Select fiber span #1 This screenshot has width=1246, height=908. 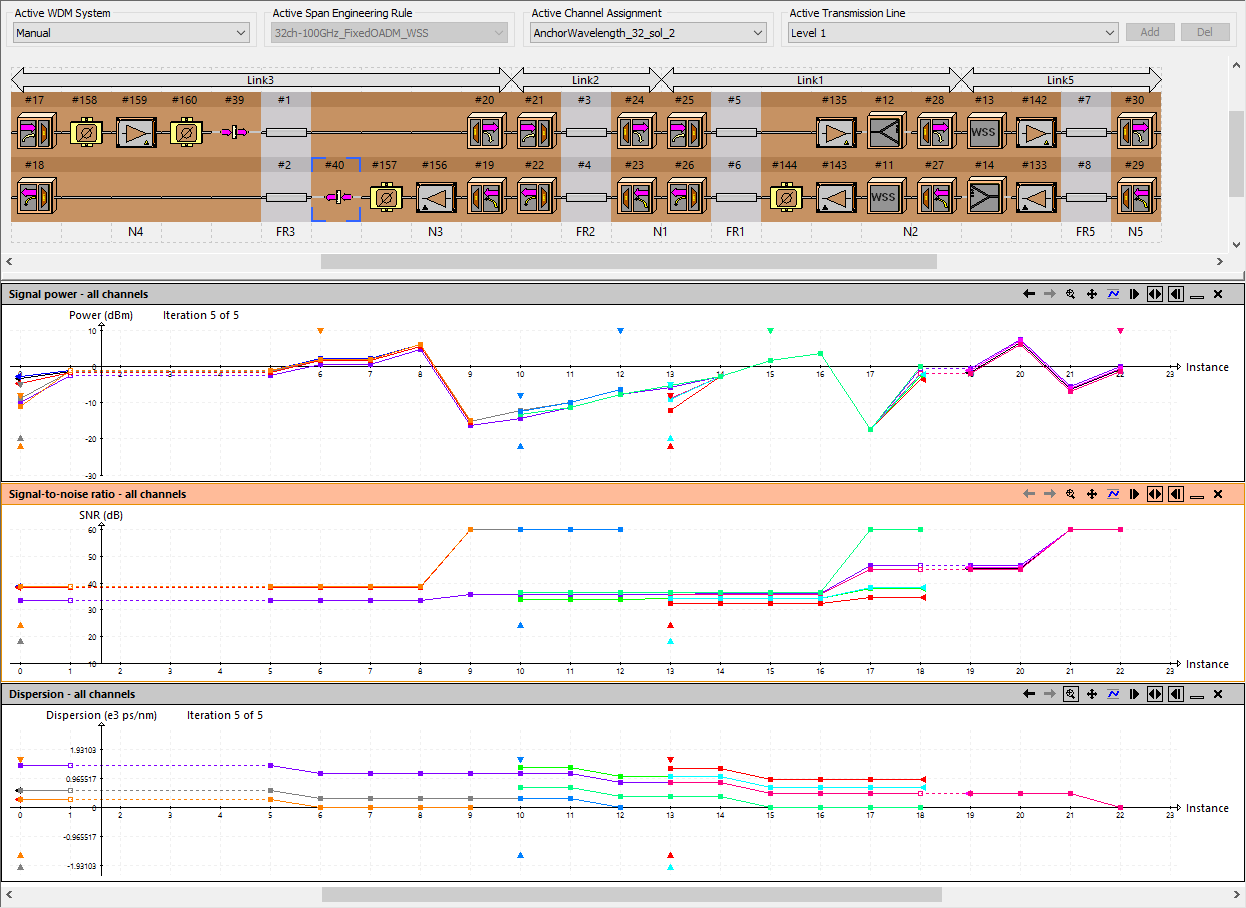(285, 132)
